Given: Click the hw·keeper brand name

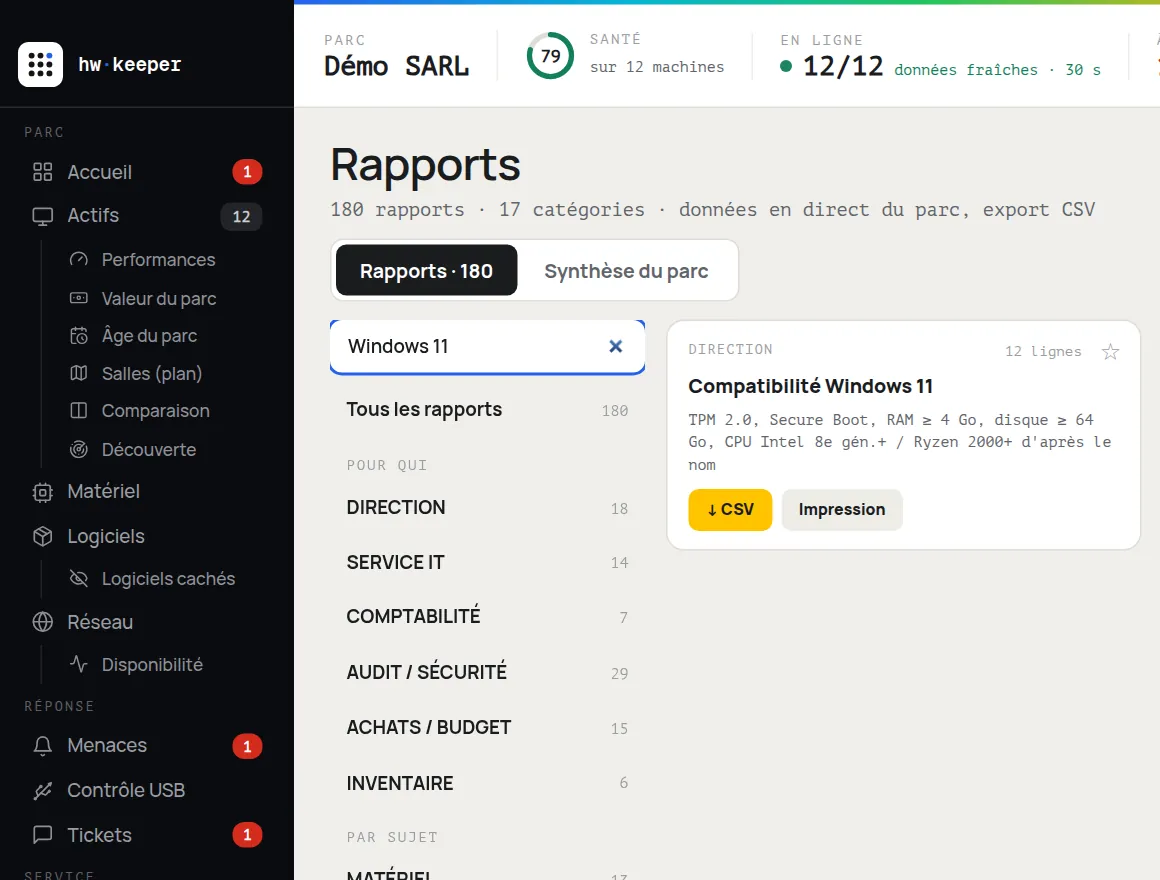Looking at the screenshot, I should (129, 64).
